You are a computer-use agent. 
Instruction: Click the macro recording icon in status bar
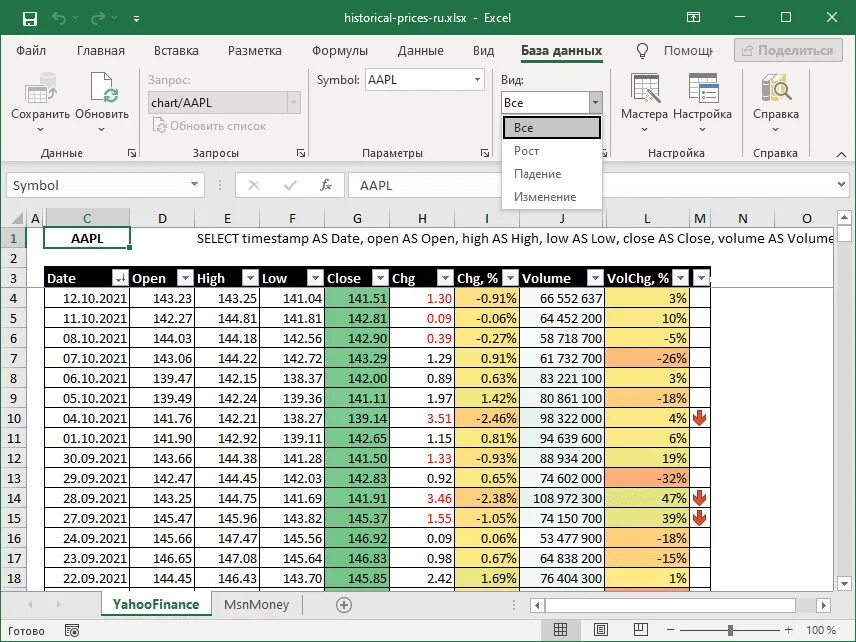tap(72, 631)
